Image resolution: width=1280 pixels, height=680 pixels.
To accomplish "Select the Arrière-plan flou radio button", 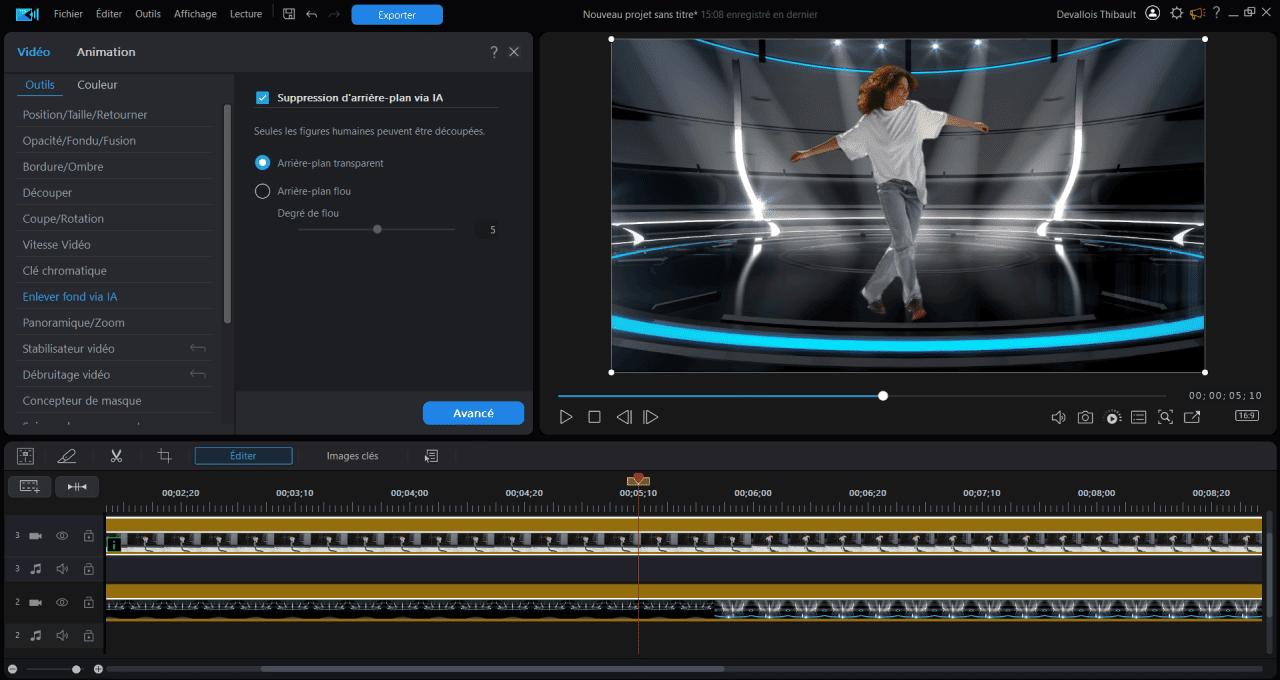I will 263,191.
